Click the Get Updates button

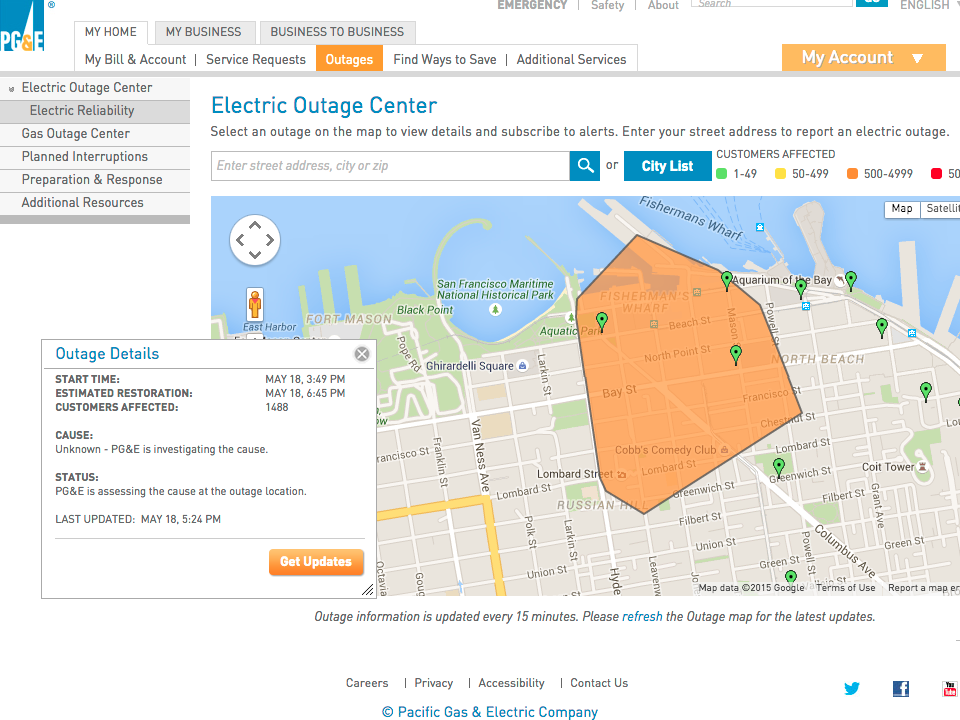(316, 562)
